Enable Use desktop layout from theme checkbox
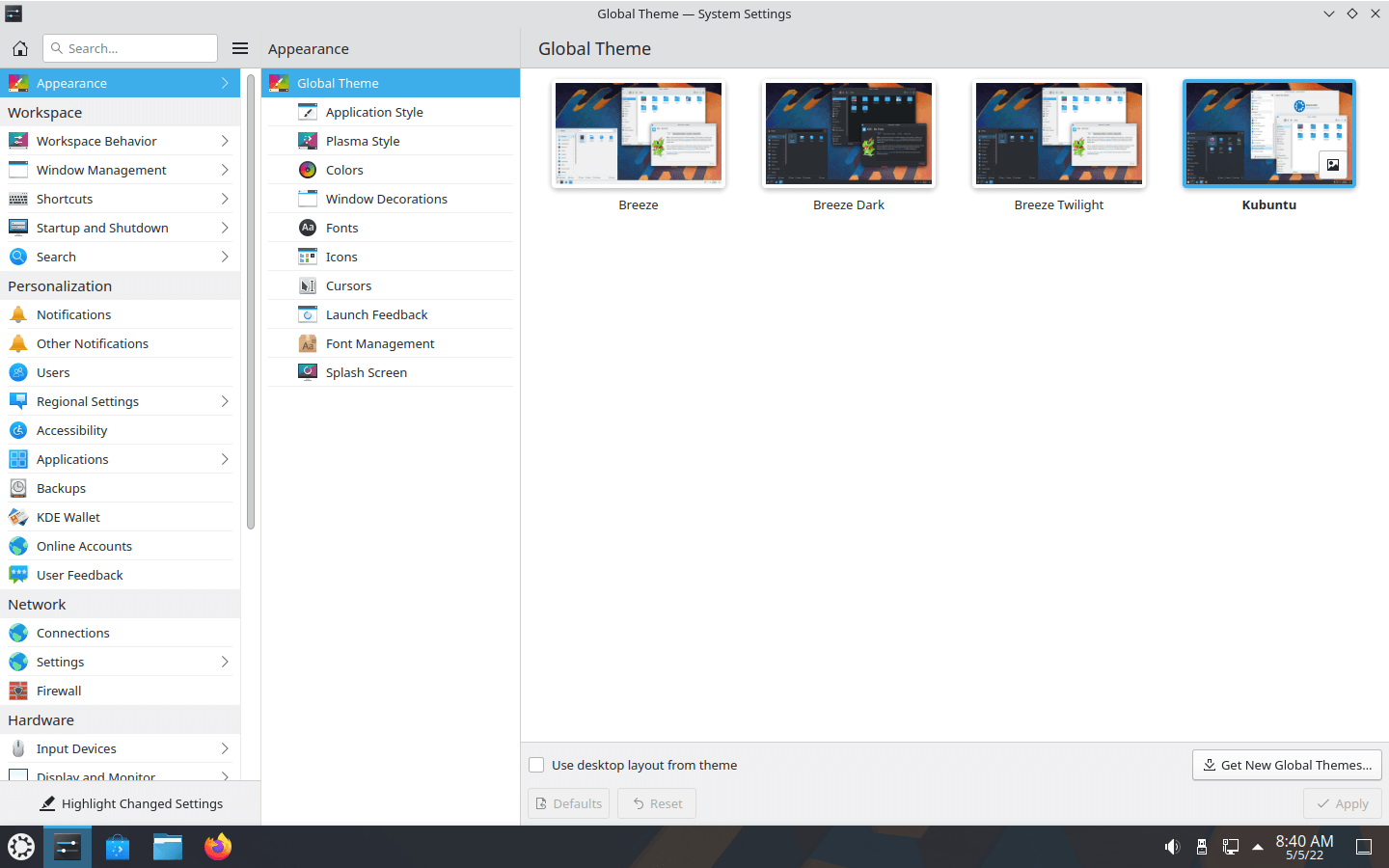Screen dimensions: 1389x868 (x=536, y=765)
